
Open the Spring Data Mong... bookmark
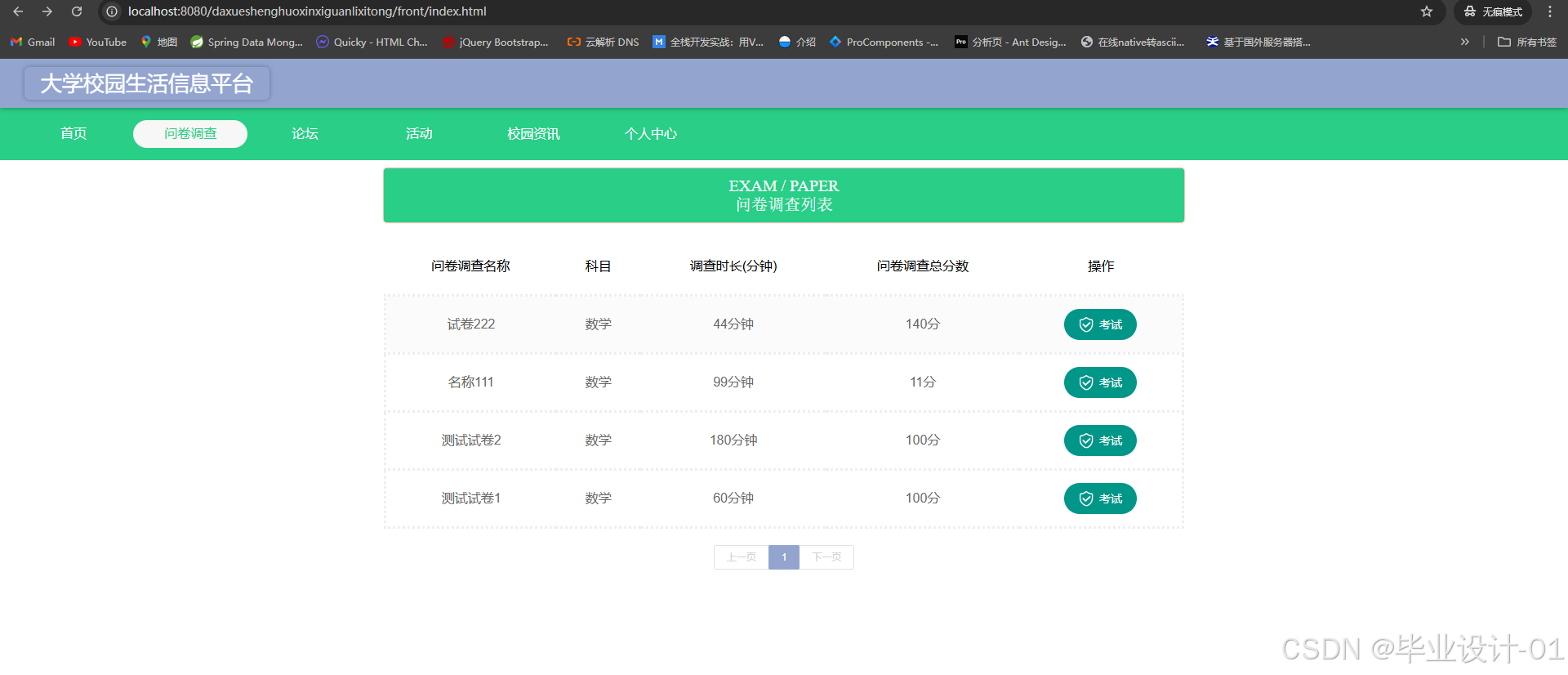247,42
